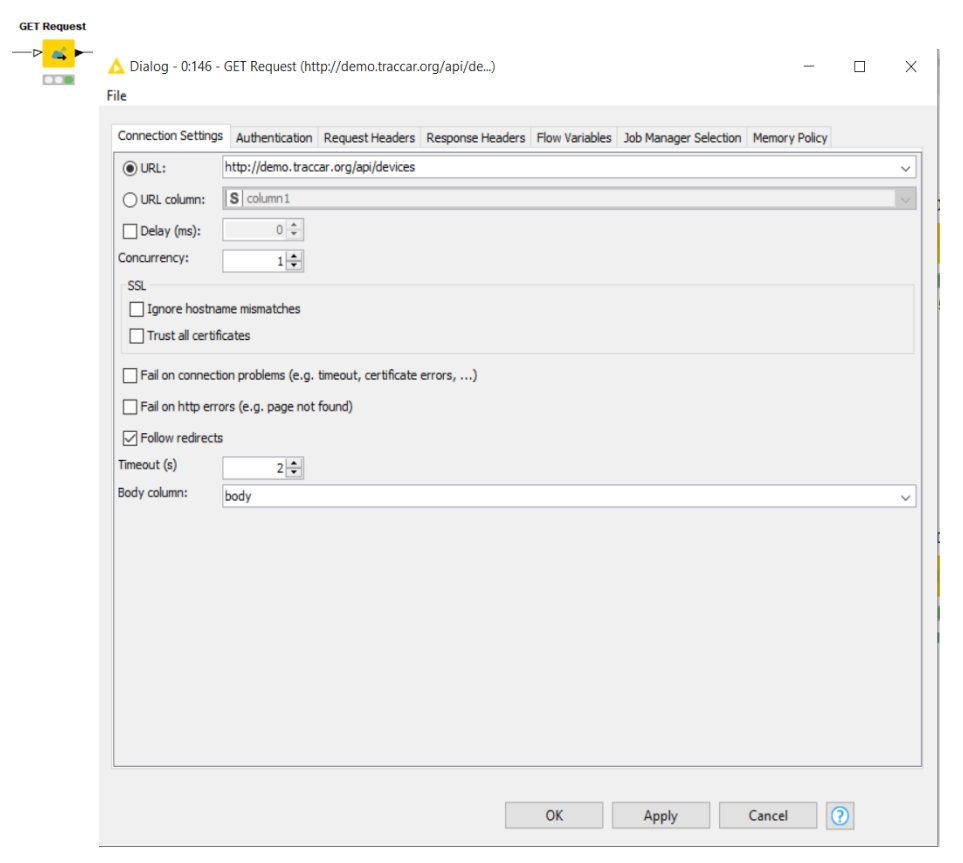The image size is (963, 863).
Task: Click the help question mark icon
Action: click(840, 816)
